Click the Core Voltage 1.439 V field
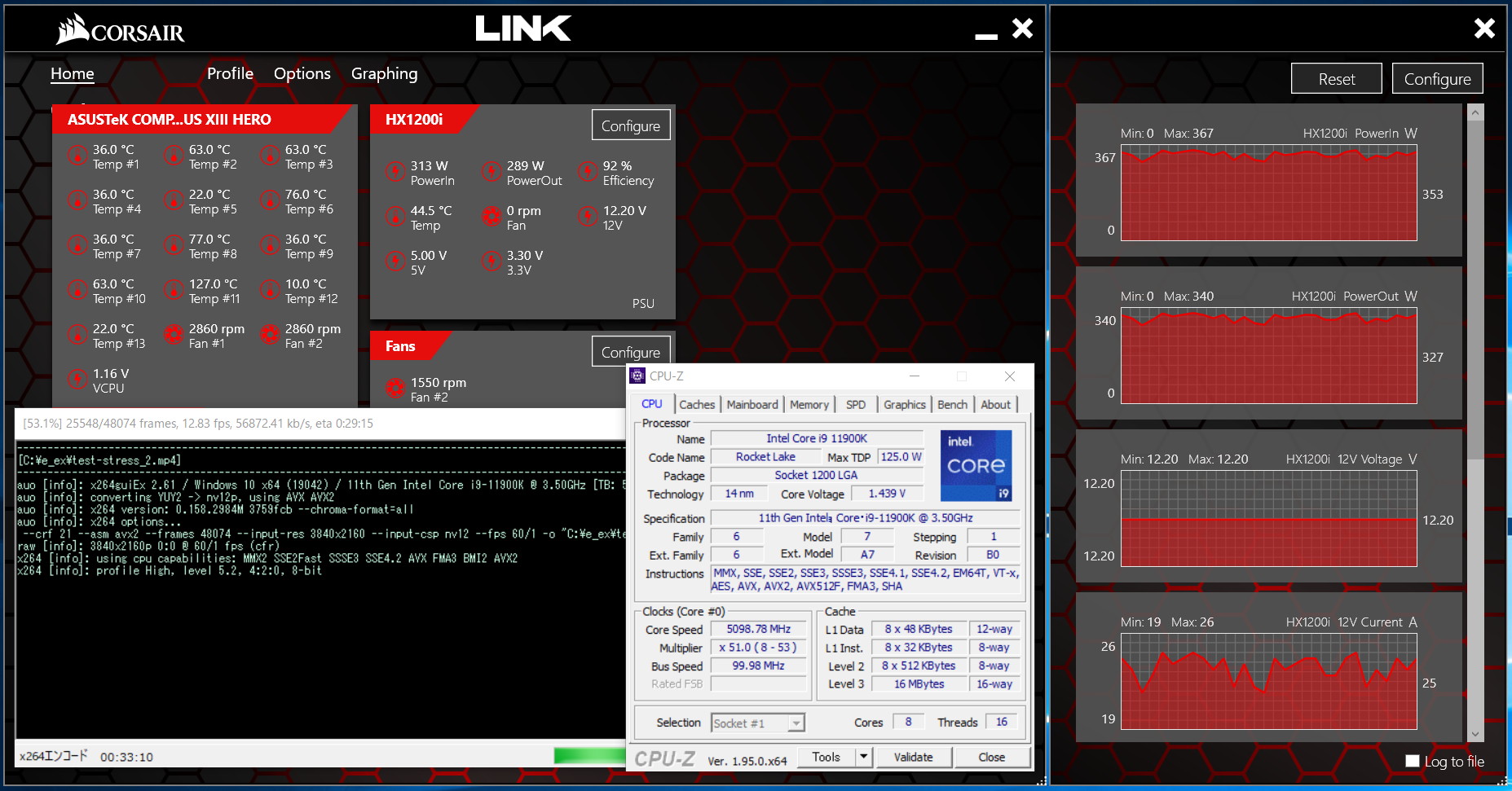Viewport: 1512px width, 791px height. [887, 493]
